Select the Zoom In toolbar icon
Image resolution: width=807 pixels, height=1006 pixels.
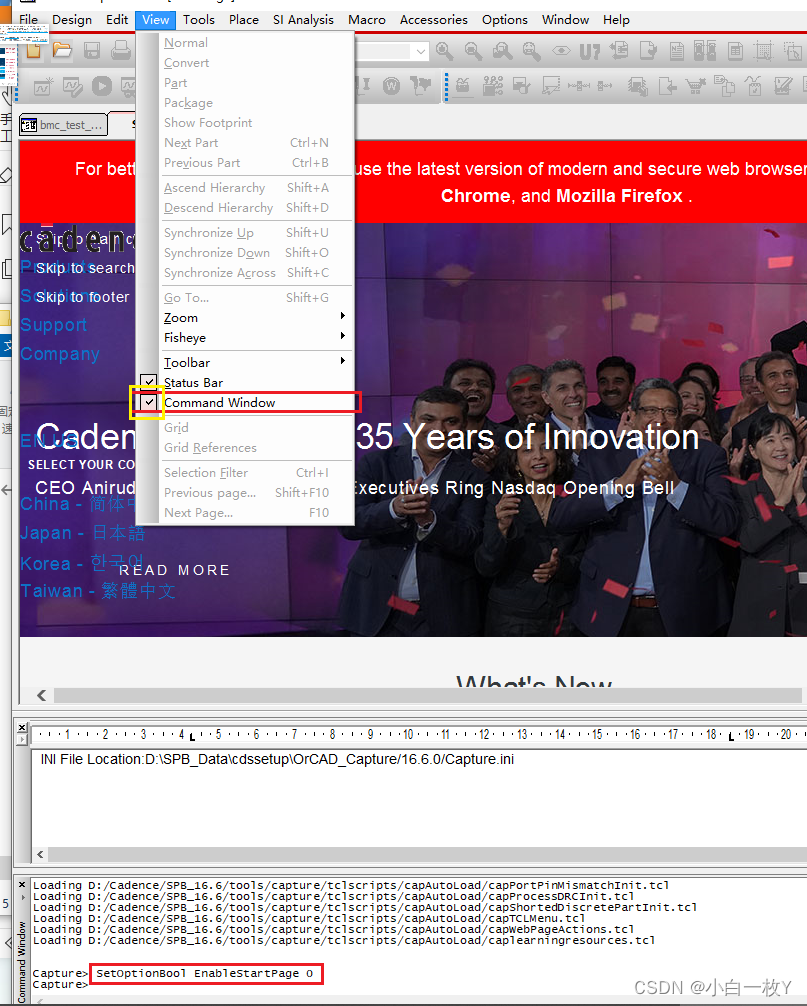tap(444, 52)
